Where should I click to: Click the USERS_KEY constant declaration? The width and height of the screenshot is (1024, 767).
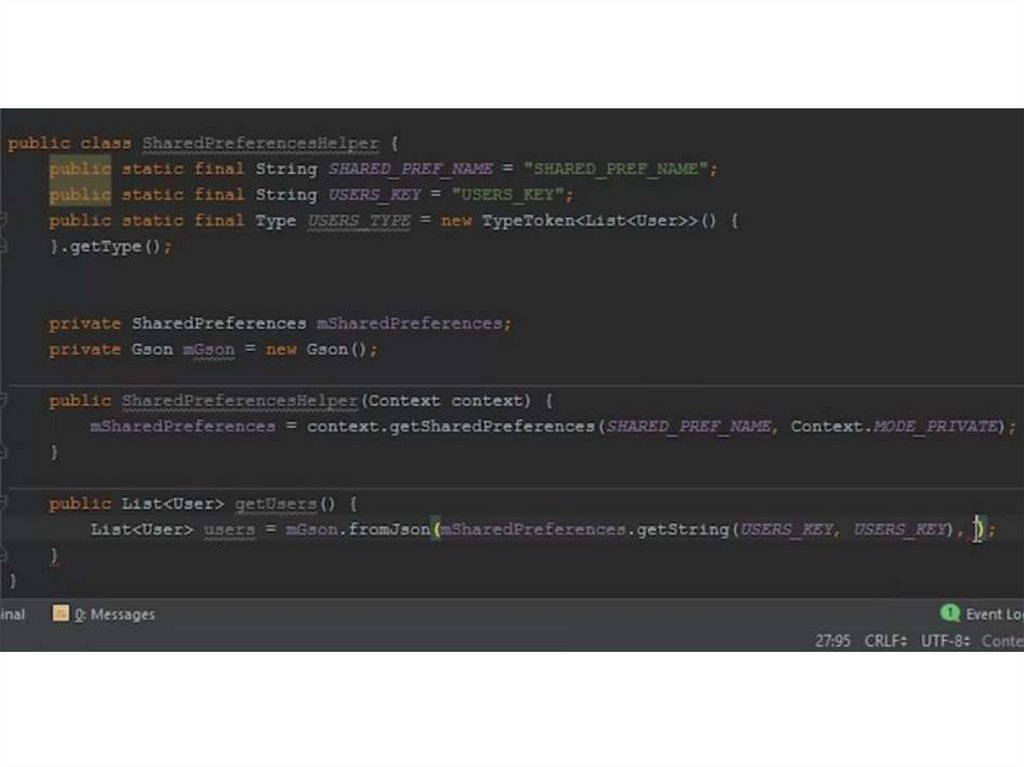(x=374, y=195)
